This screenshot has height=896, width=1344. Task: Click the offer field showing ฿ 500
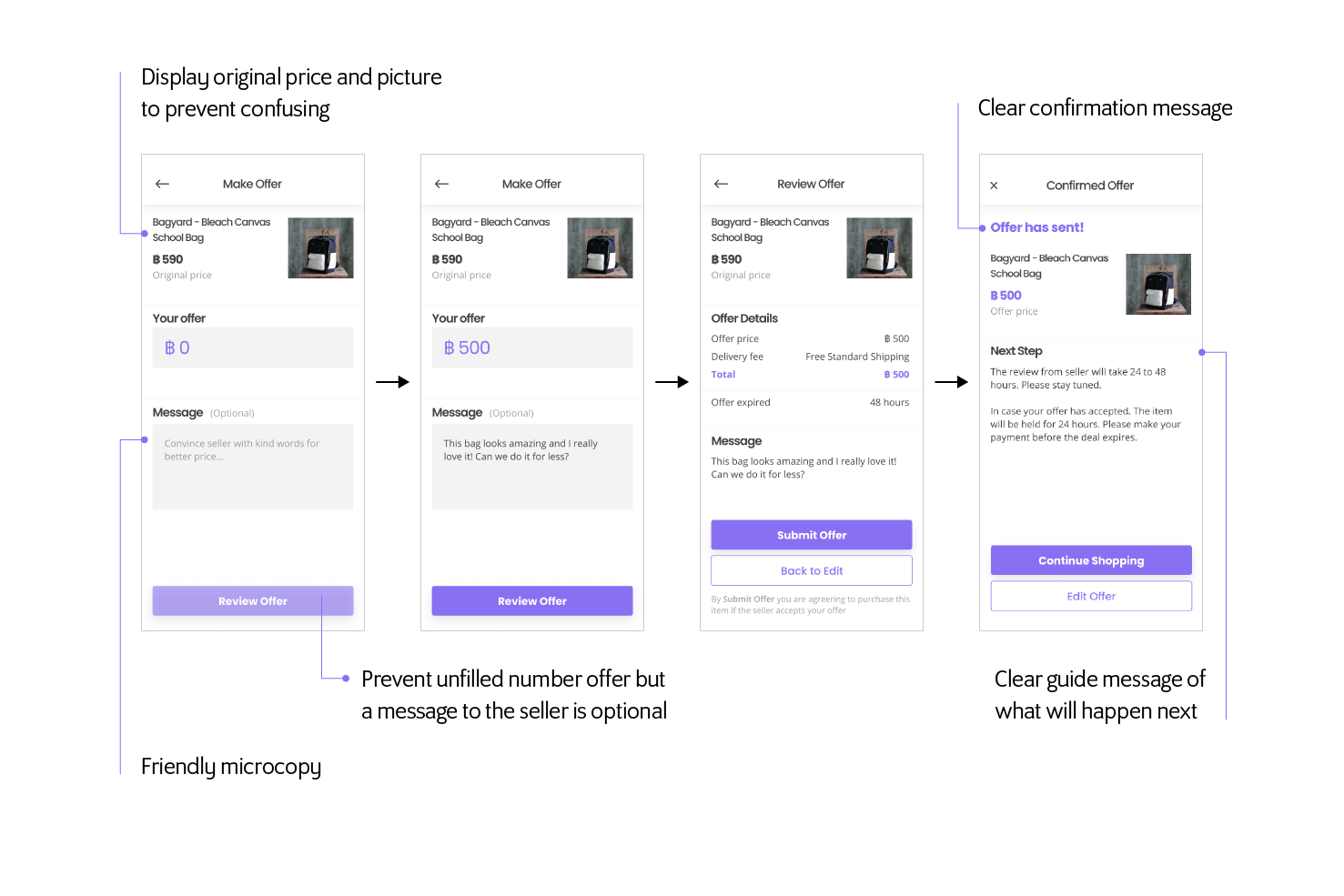click(532, 347)
